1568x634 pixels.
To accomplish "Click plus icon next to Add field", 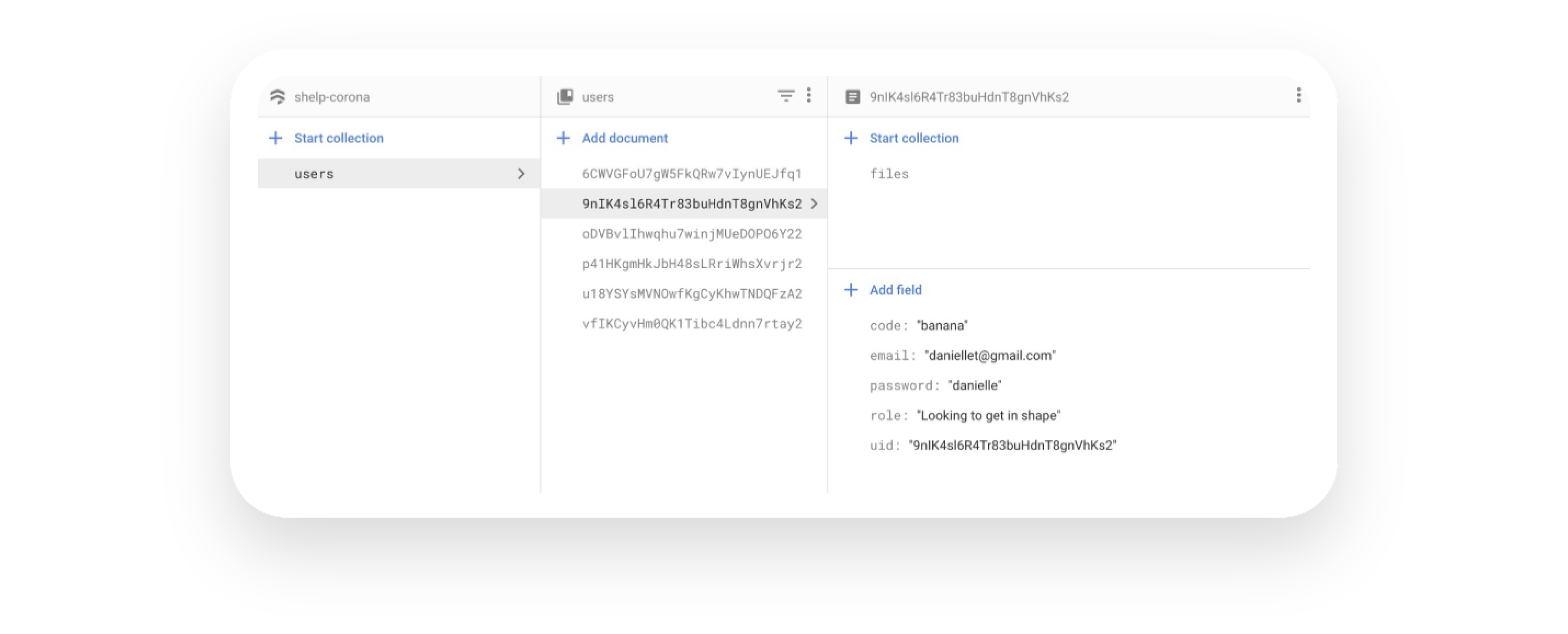I will (x=851, y=289).
